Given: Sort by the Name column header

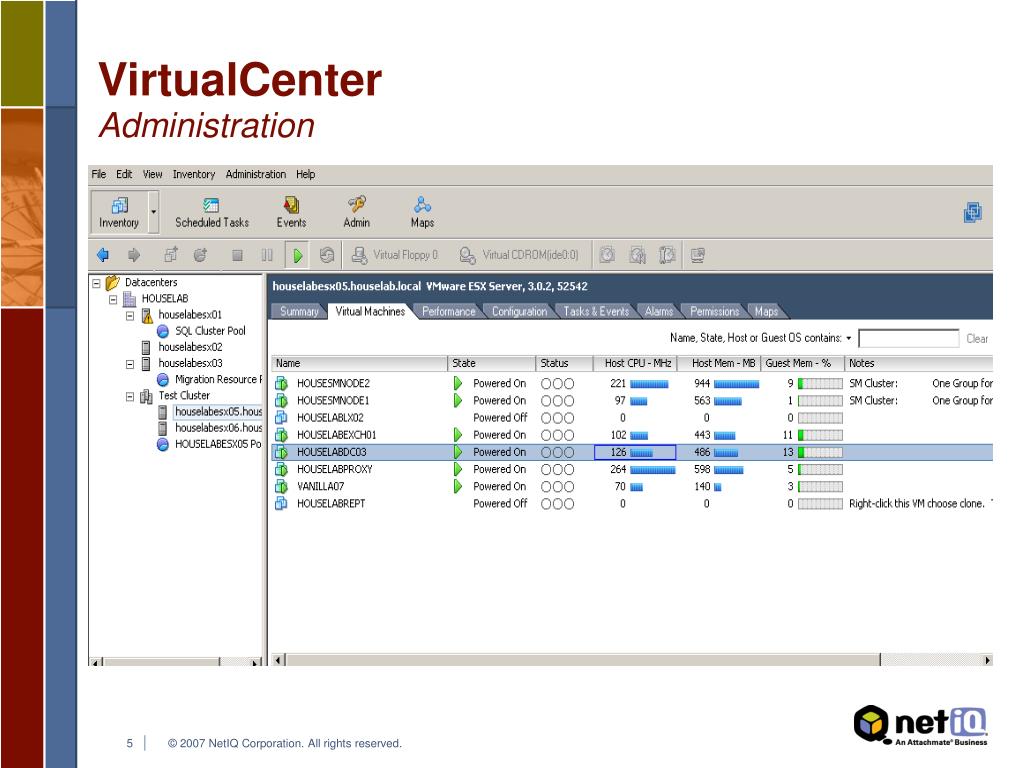Looking at the screenshot, I should pyautogui.click(x=359, y=363).
